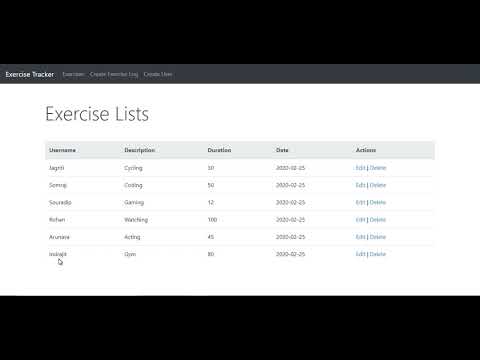The height and width of the screenshot is (360, 480).
Task: Open the Exercise Tracker brand link
Action: (30, 74)
